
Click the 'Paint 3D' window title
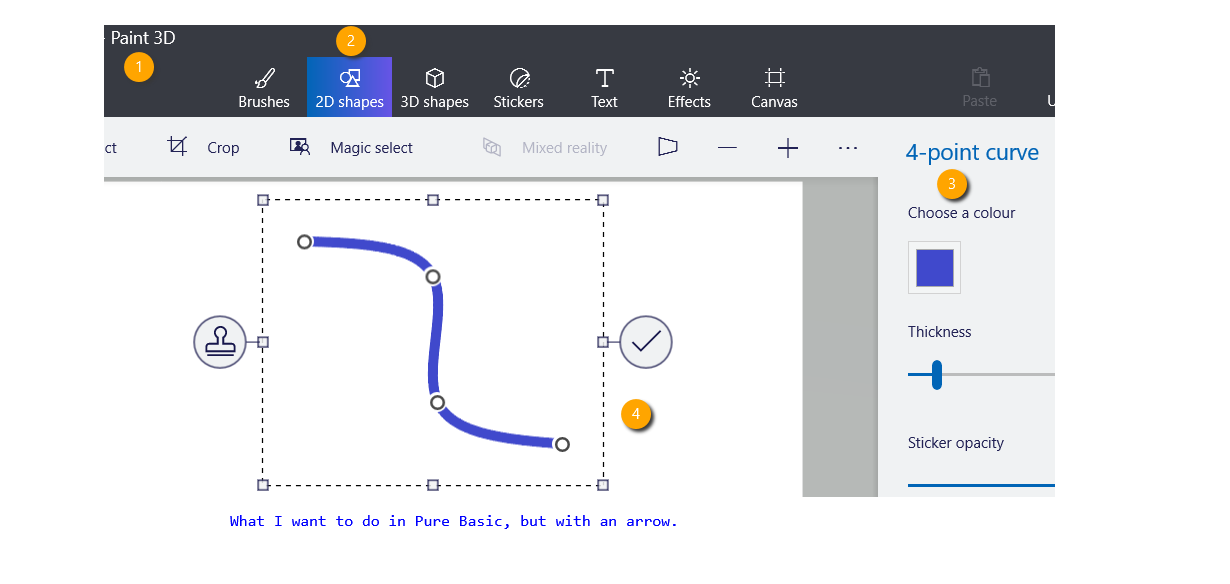142,38
